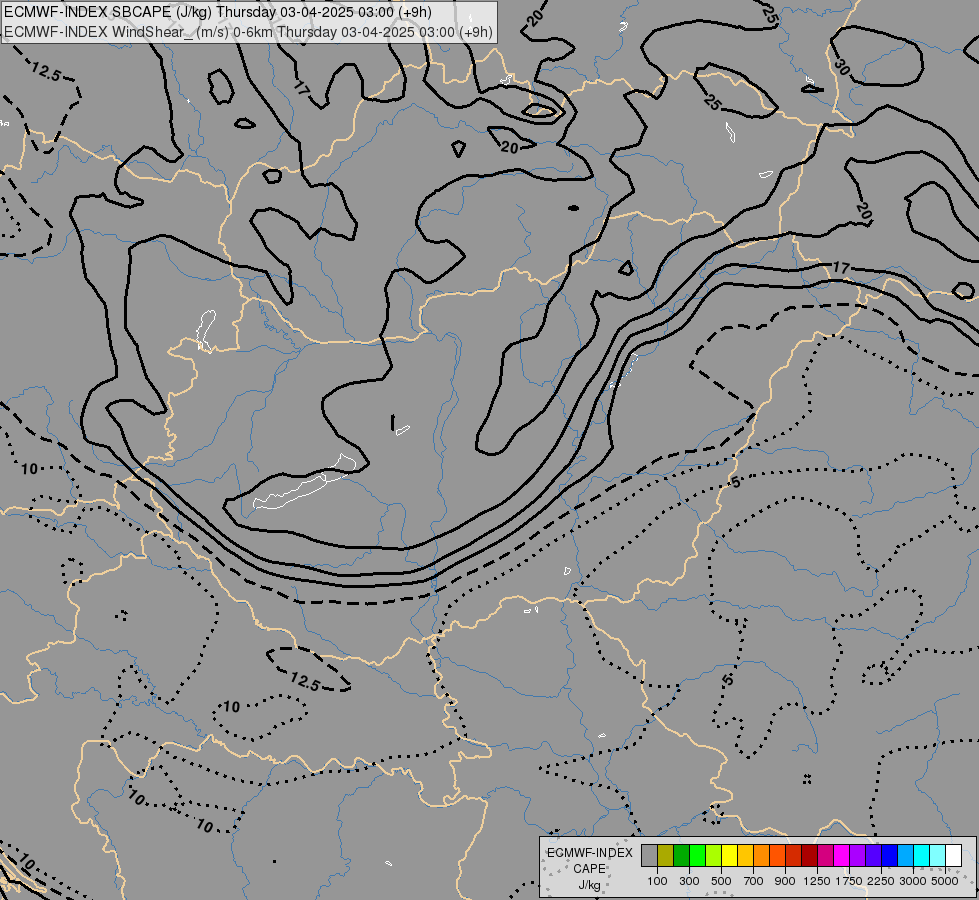This screenshot has width=979, height=900.
Task: Click the ECMWF-INDEX label in the legend
Action: click(x=589, y=853)
